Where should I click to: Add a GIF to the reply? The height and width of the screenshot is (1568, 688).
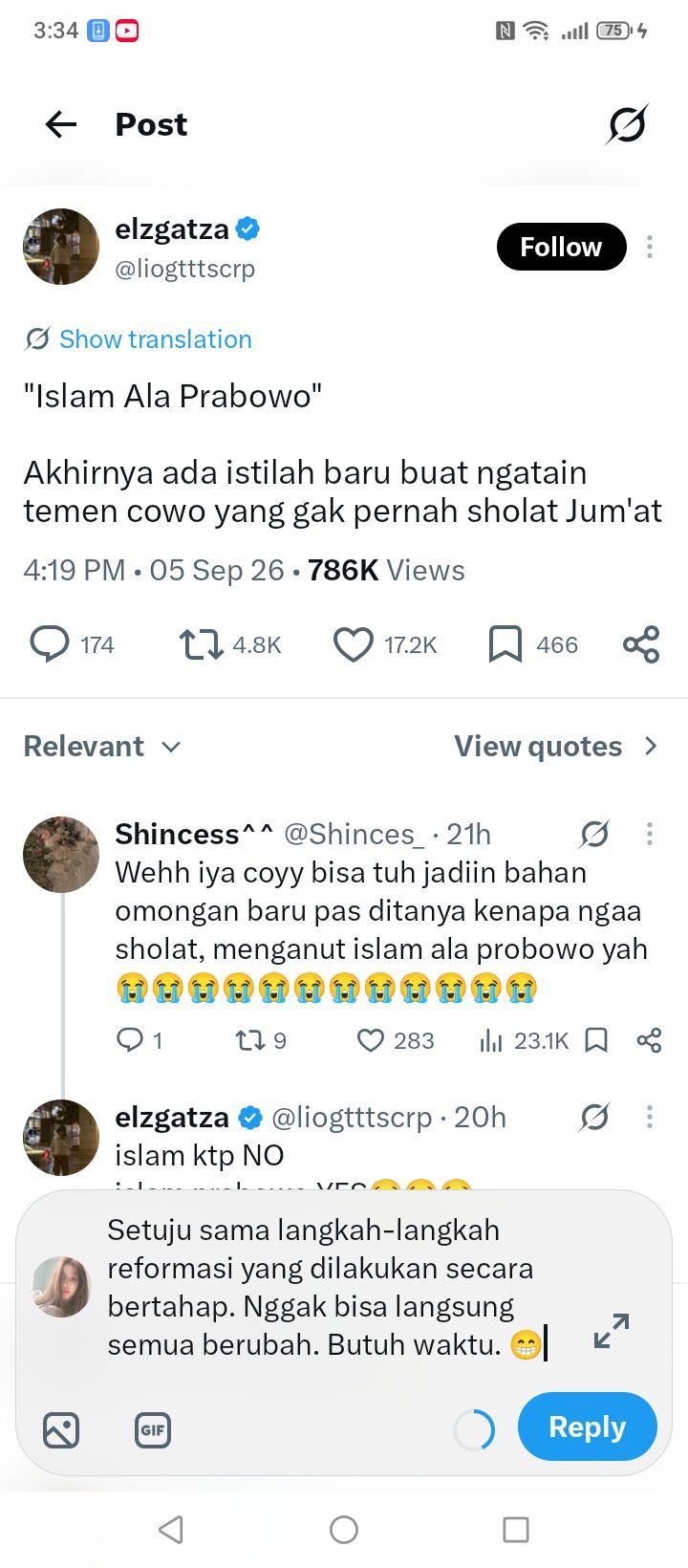click(x=153, y=1430)
